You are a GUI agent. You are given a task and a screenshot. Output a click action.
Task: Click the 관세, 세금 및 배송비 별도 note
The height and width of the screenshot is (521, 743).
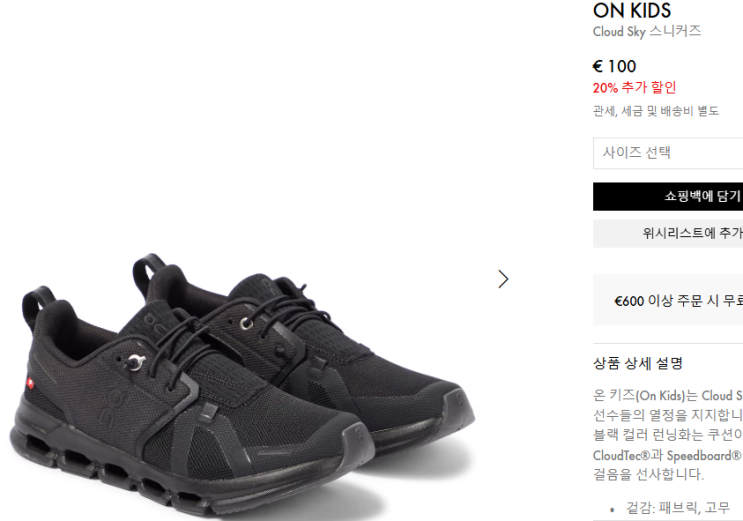pos(656,111)
